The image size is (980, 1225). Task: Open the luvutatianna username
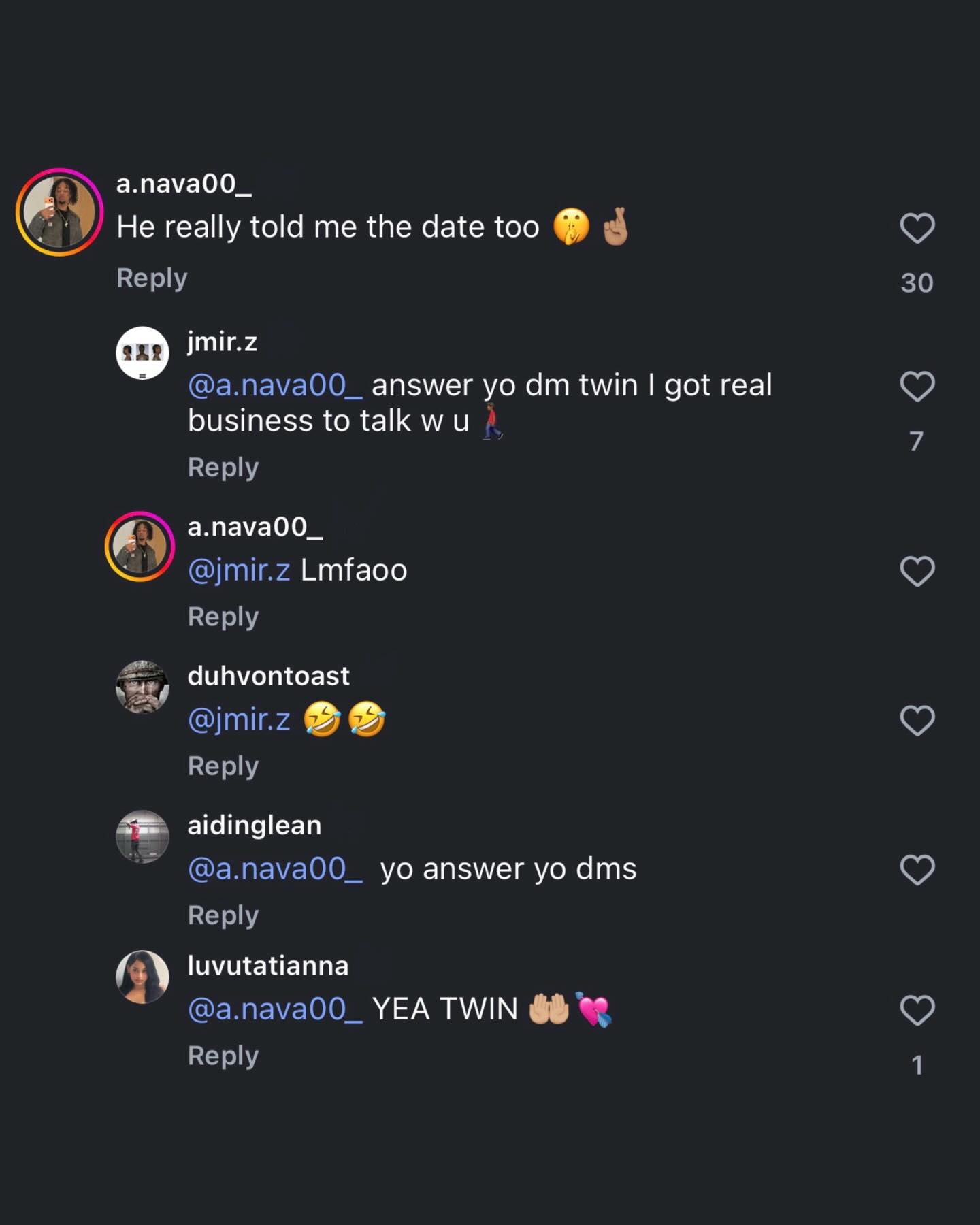(268, 966)
